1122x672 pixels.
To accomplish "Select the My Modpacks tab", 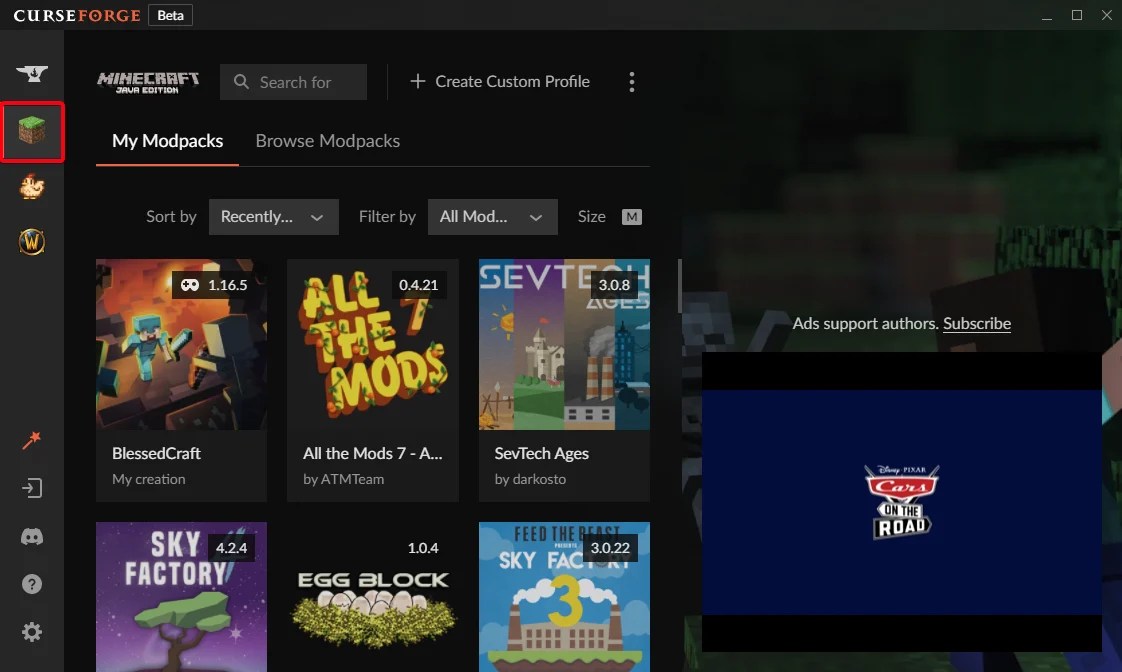I will (167, 141).
